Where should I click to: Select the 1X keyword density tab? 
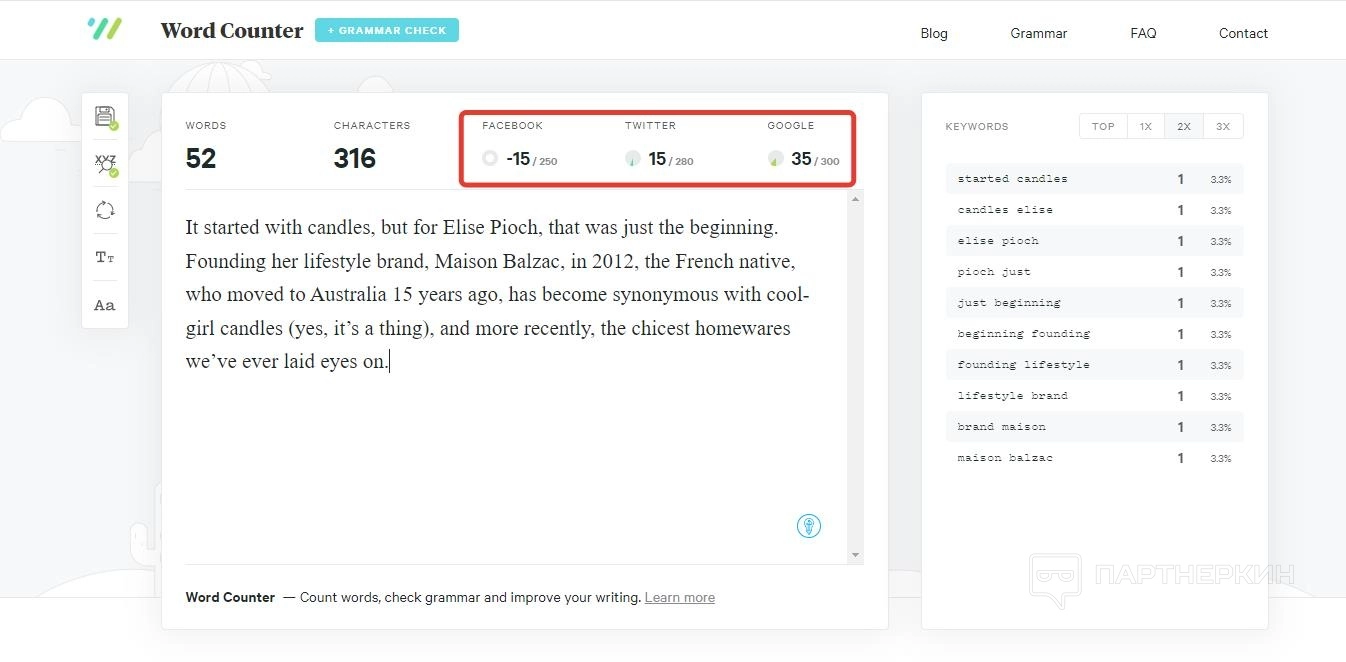click(1146, 126)
